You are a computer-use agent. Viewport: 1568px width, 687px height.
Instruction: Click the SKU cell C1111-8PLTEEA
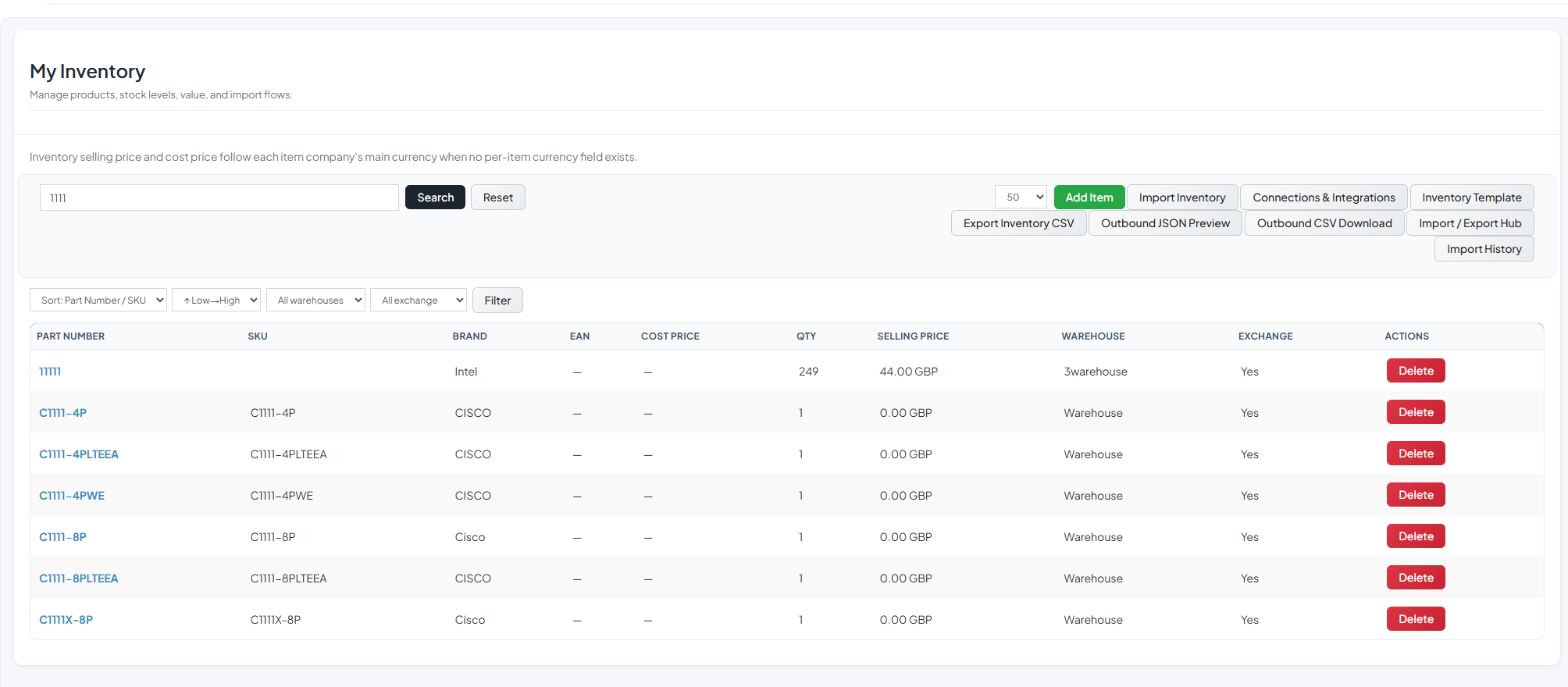pos(289,578)
